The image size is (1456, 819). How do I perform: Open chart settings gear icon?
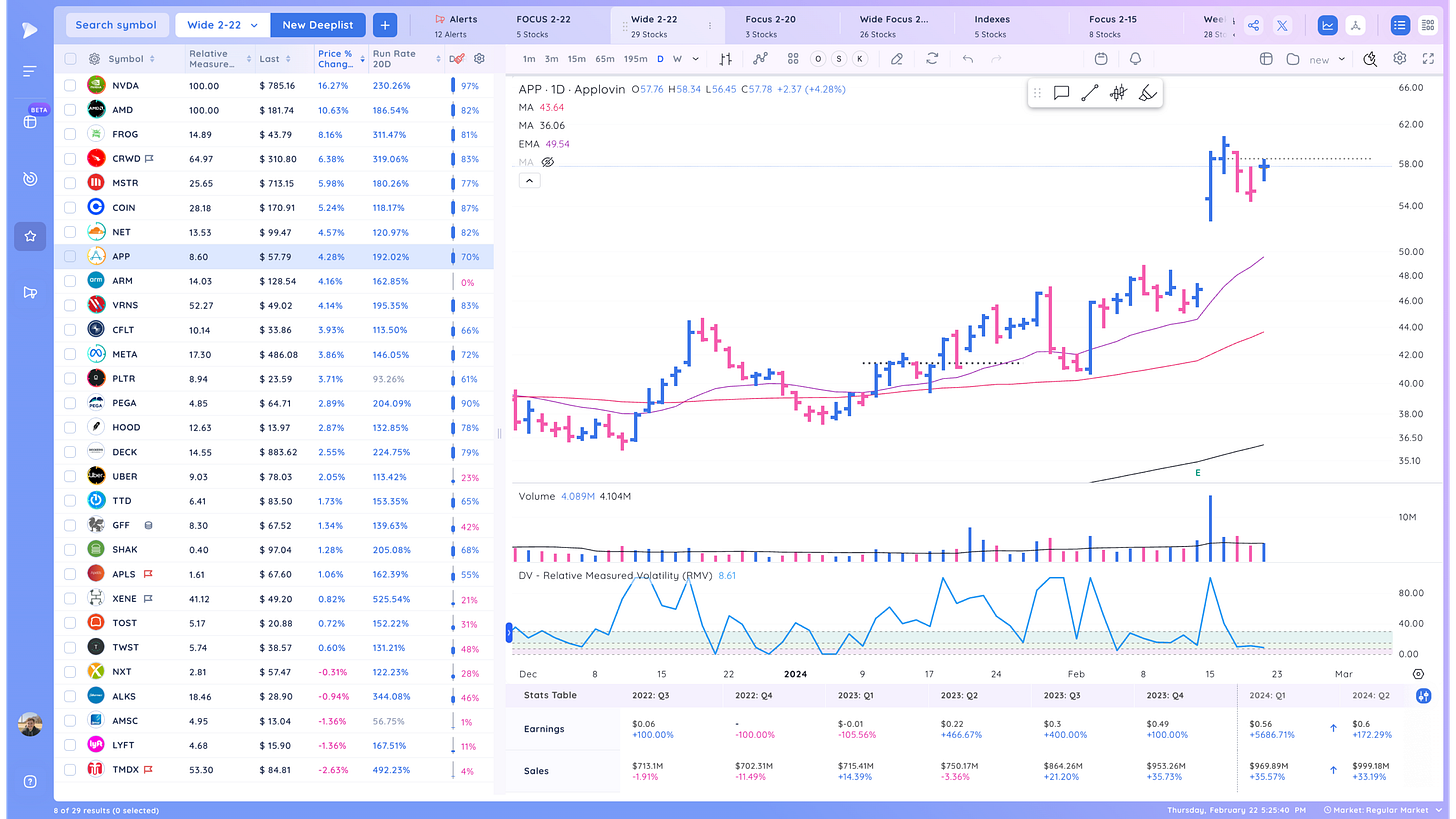click(x=1400, y=59)
